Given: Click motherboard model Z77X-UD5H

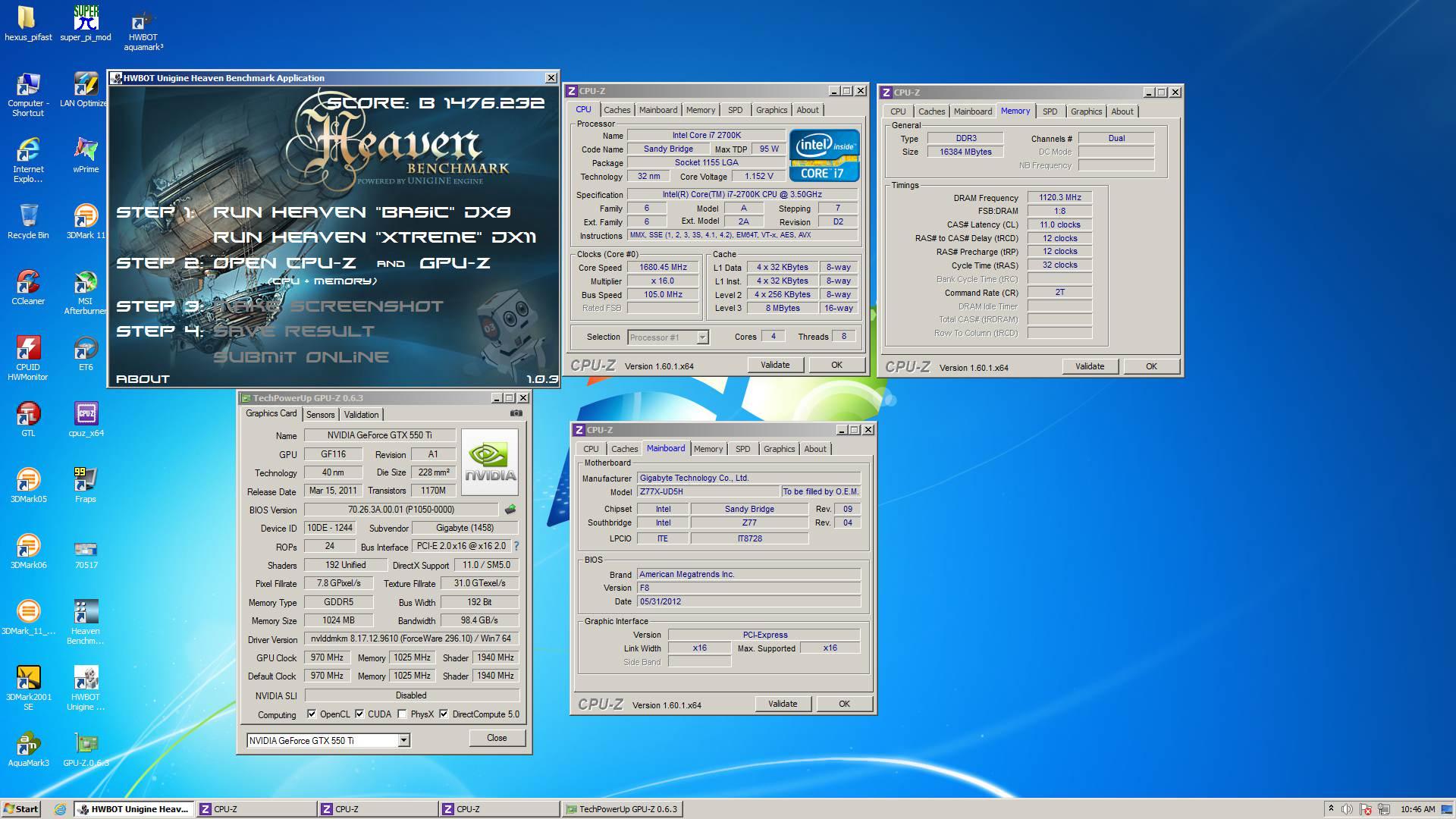Looking at the screenshot, I should click(708, 491).
